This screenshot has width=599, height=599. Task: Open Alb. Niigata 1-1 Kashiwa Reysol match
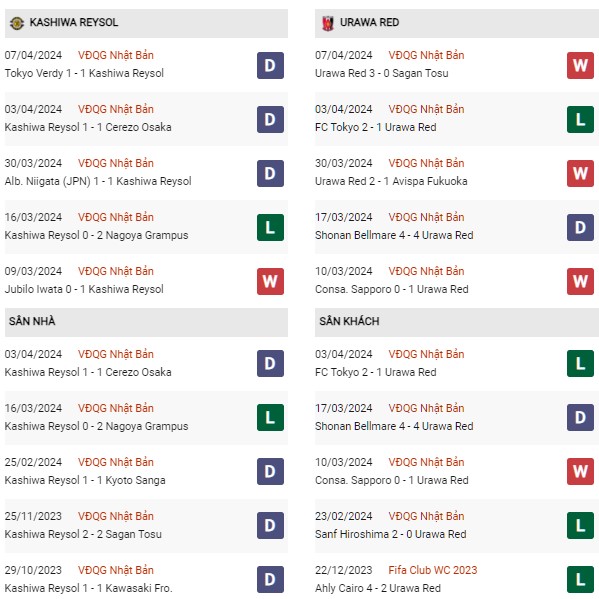[x=98, y=181]
